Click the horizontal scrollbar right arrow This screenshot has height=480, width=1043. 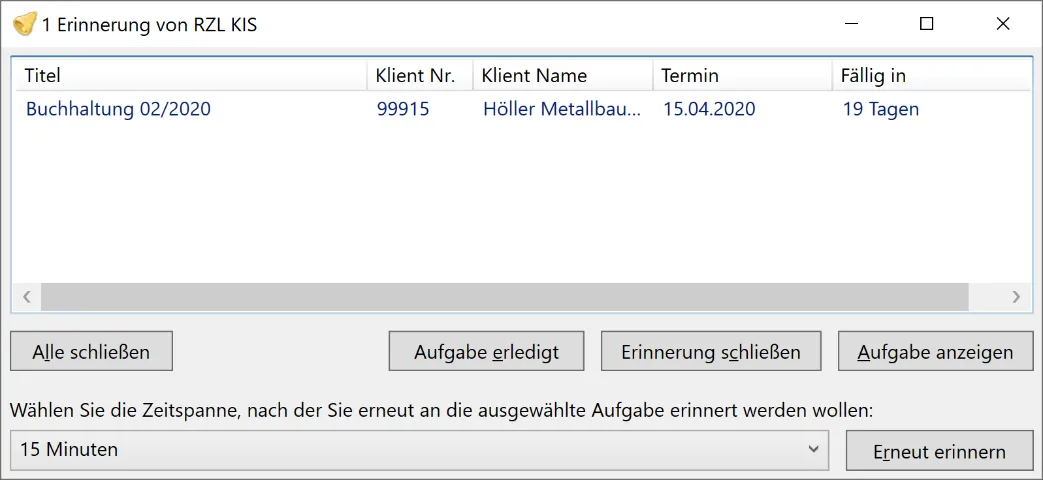coord(1016,297)
